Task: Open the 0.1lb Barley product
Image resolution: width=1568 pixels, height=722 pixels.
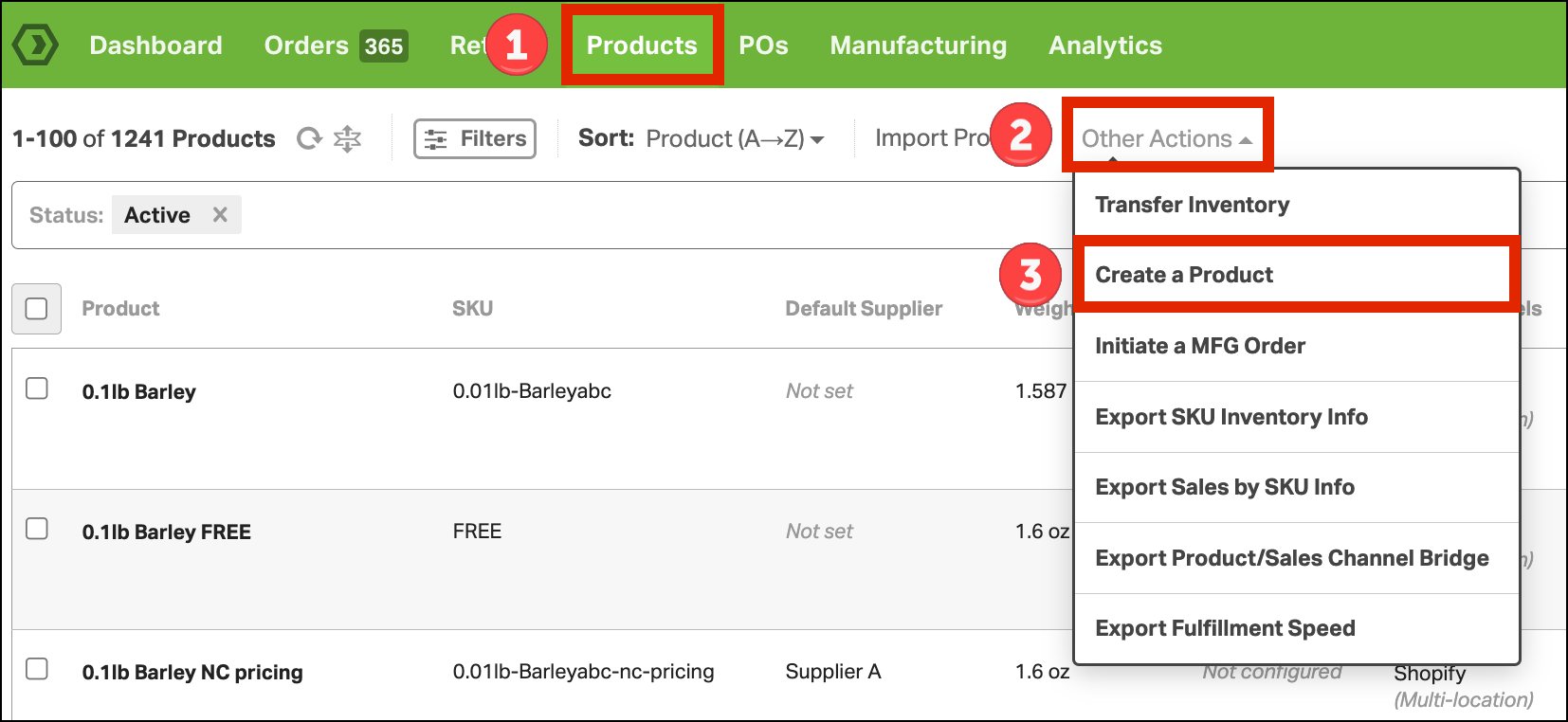Action: [x=139, y=391]
